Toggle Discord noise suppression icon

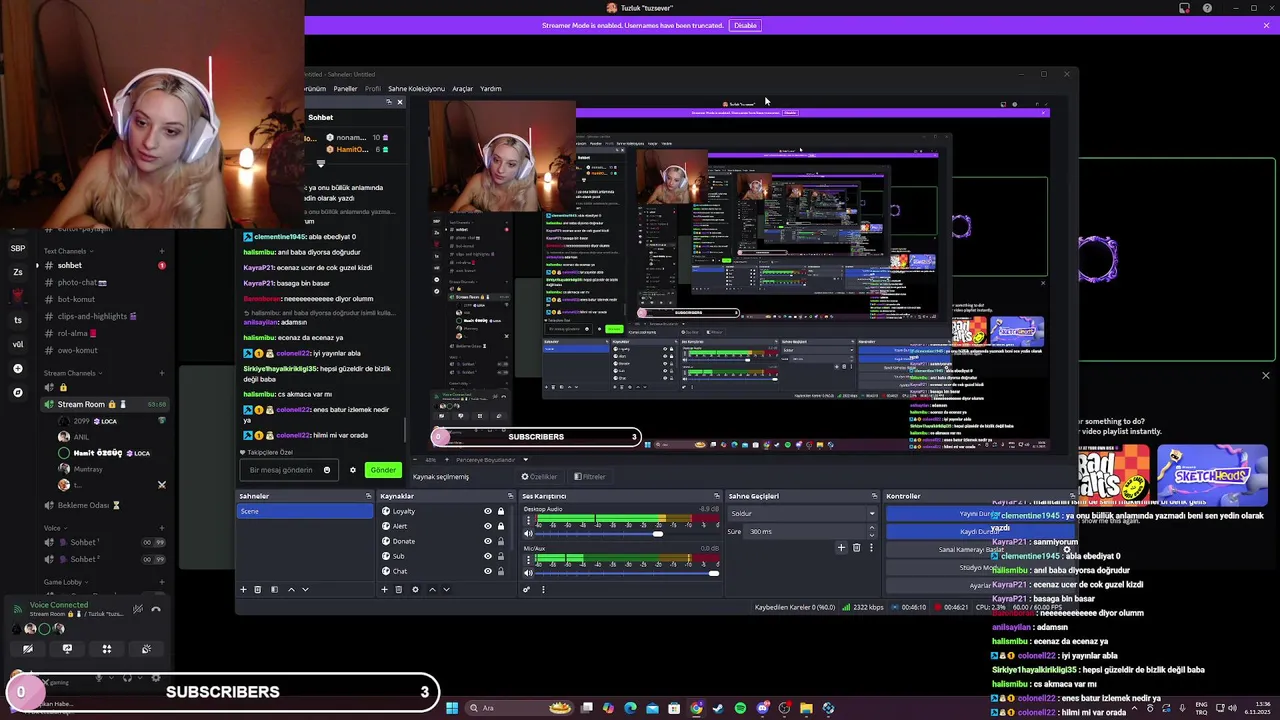click(x=138, y=609)
